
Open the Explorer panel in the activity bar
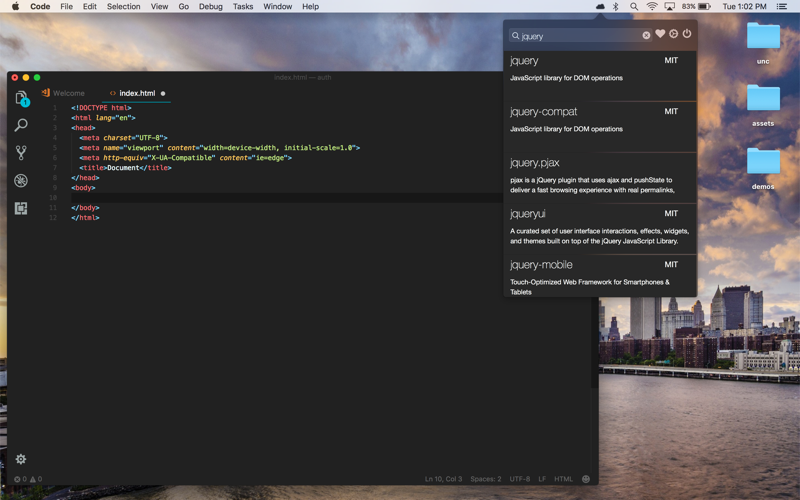point(21,98)
